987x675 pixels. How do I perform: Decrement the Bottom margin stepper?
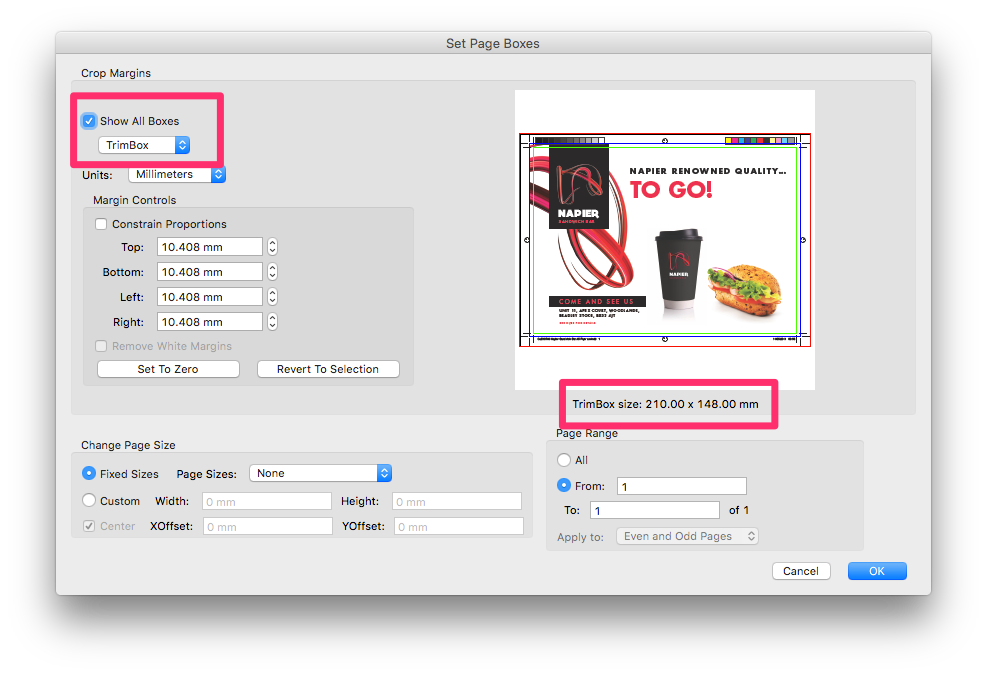(271, 275)
